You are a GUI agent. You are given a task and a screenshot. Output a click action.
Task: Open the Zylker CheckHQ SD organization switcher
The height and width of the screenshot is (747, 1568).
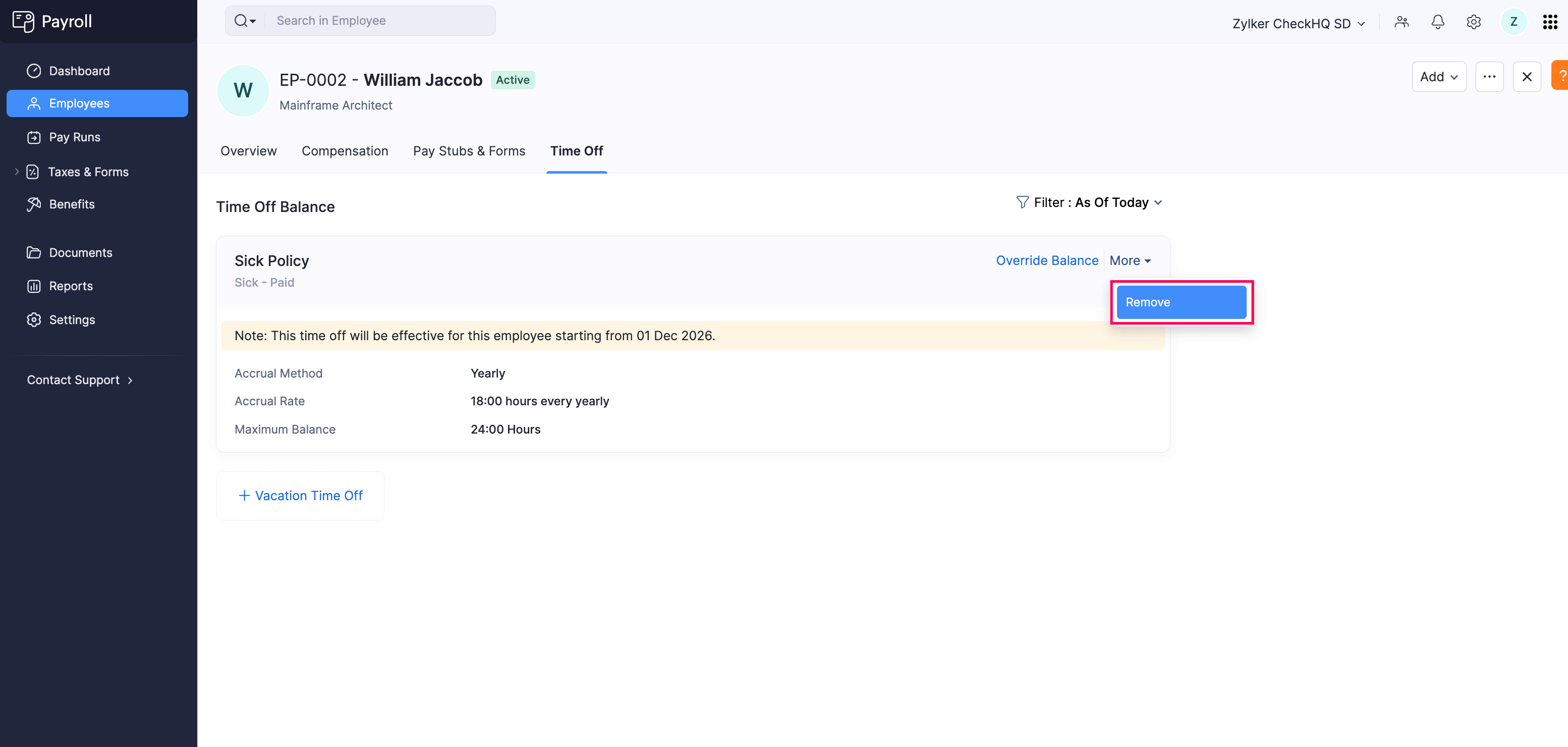click(1299, 23)
